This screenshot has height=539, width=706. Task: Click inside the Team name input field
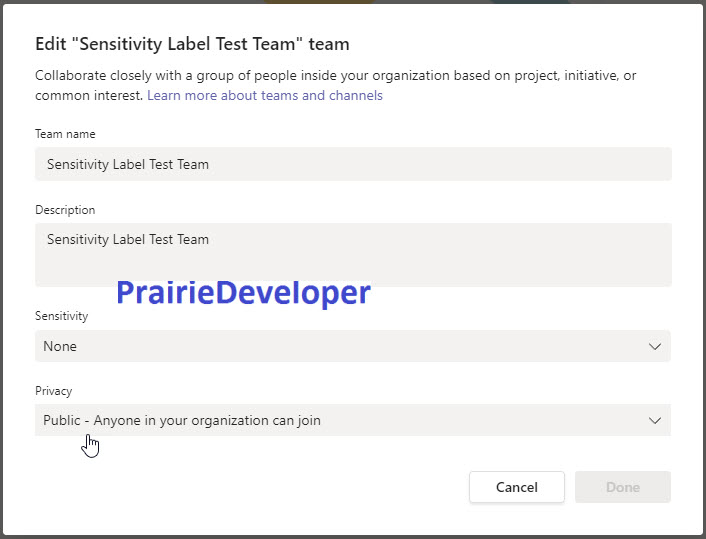pos(353,164)
